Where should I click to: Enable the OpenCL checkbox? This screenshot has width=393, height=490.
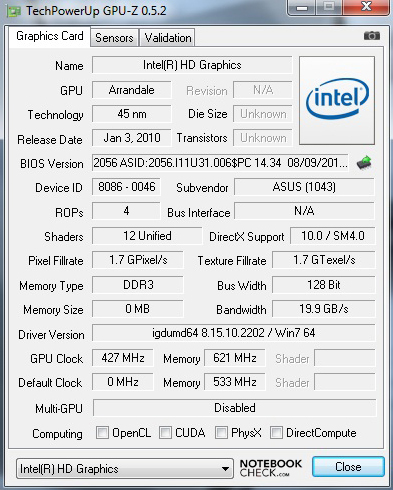(102, 433)
